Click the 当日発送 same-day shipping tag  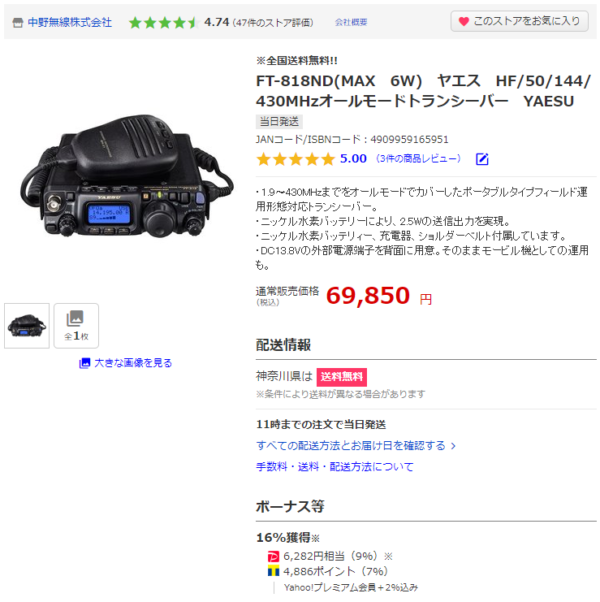click(x=279, y=122)
